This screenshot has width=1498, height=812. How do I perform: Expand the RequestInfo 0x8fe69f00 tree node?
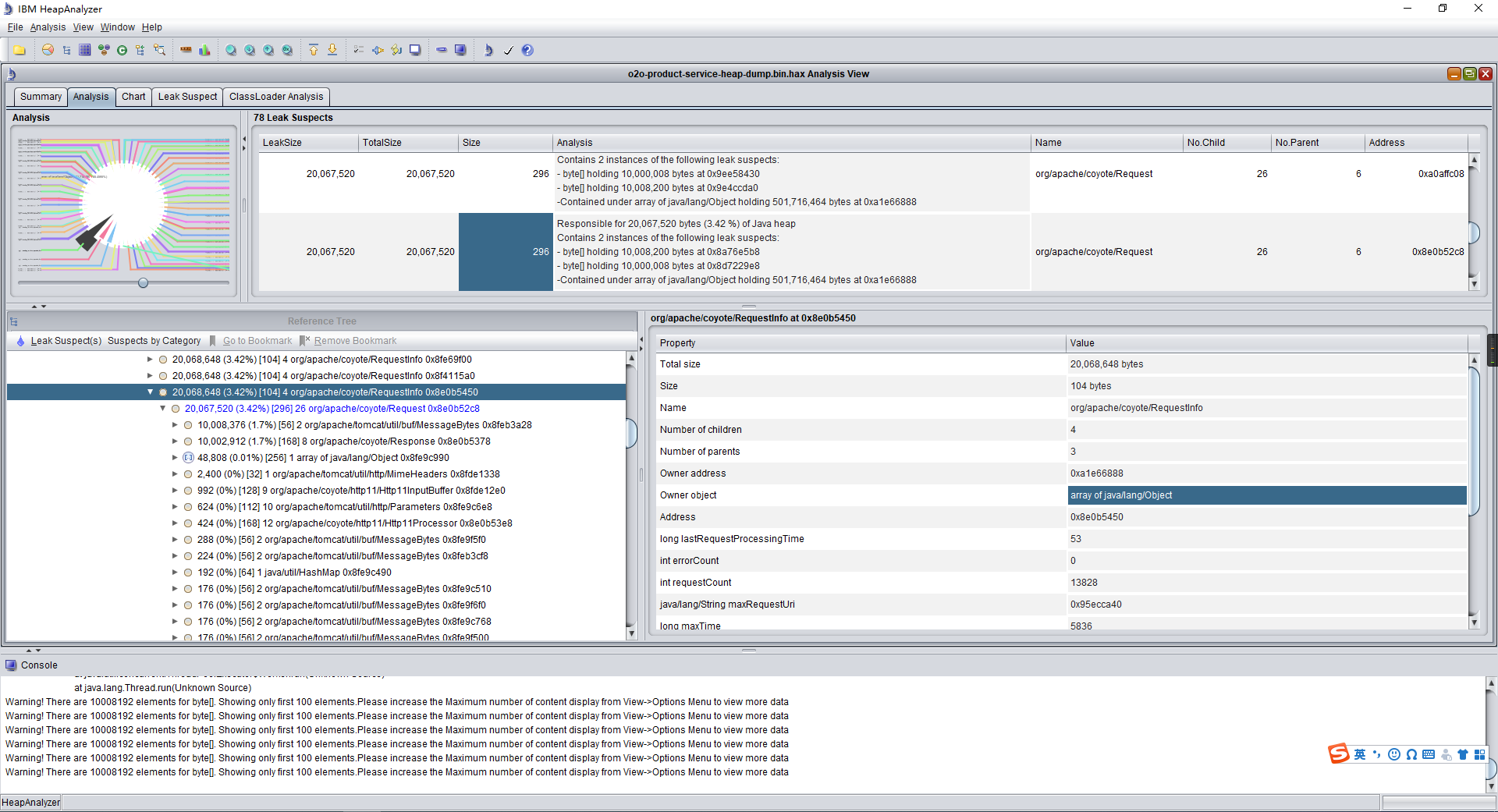point(150,360)
